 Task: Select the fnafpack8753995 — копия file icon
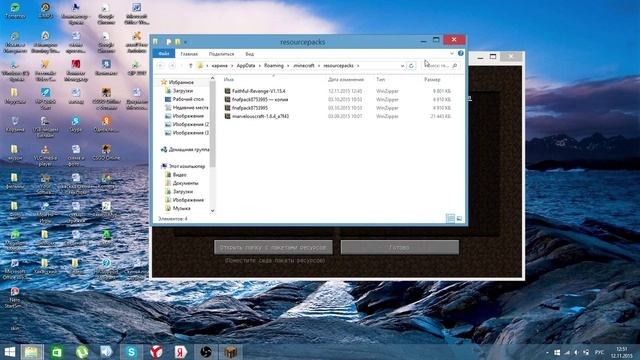click(227, 100)
